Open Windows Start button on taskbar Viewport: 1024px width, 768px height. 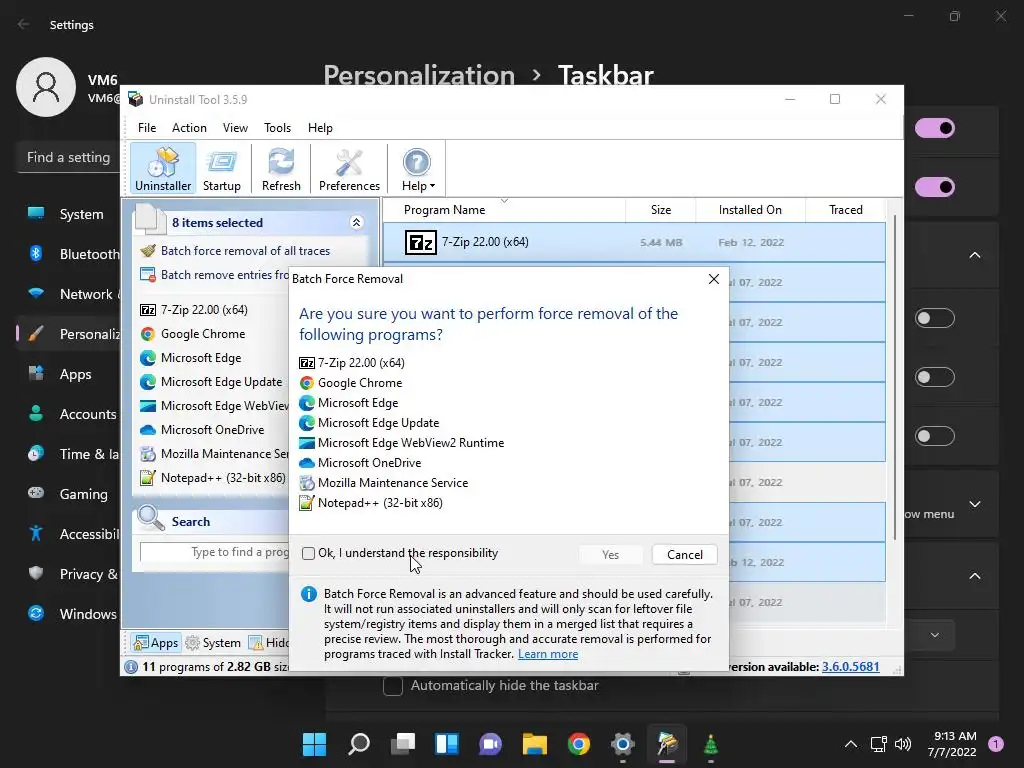pyautogui.click(x=314, y=744)
